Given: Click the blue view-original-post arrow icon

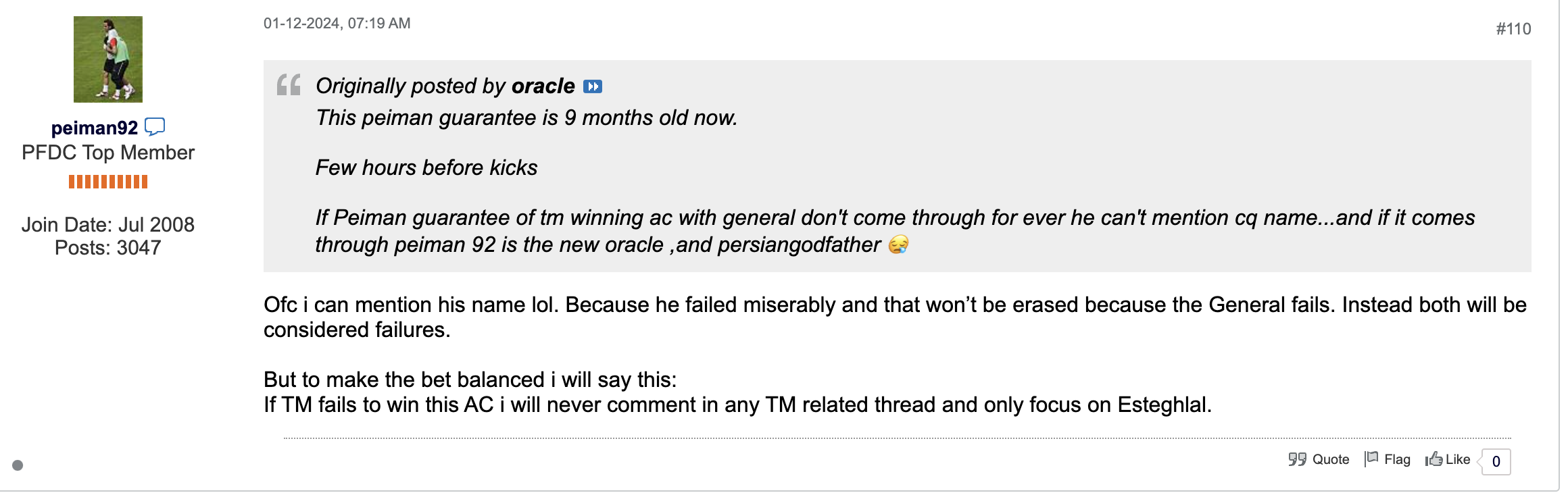Looking at the screenshot, I should tap(593, 86).
